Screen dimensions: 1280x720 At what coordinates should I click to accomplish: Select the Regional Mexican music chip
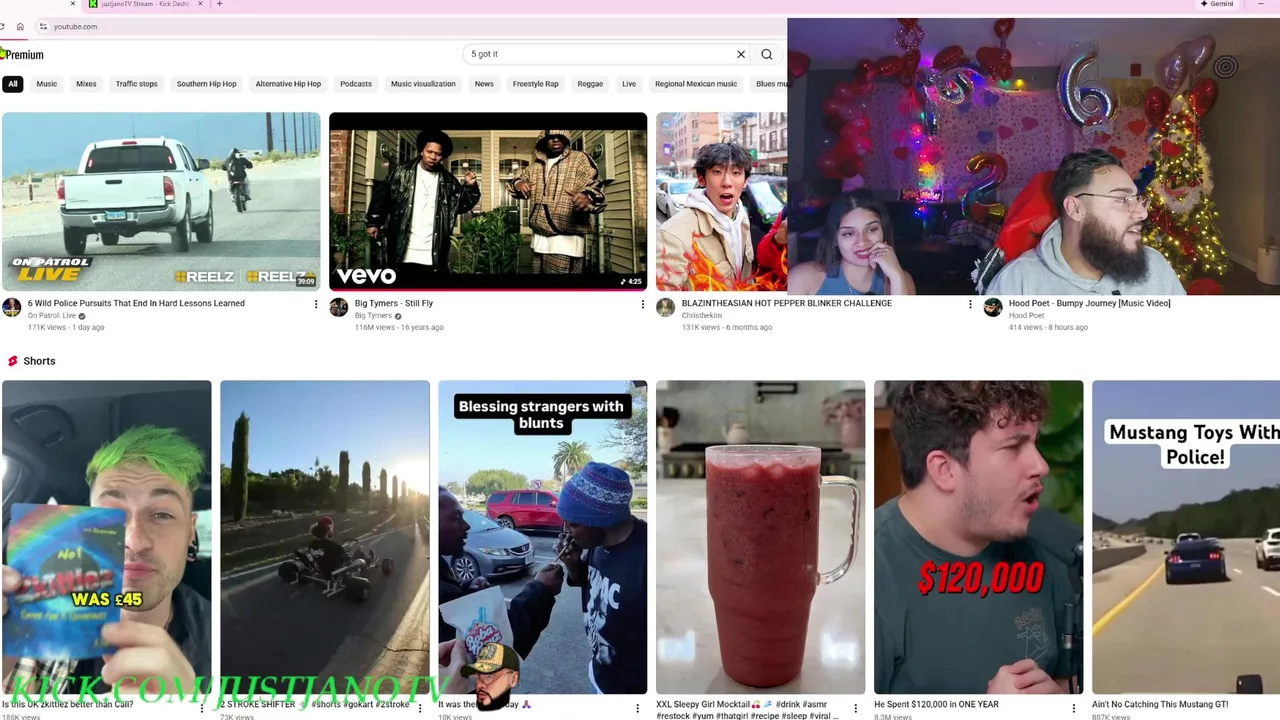tap(696, 84)
